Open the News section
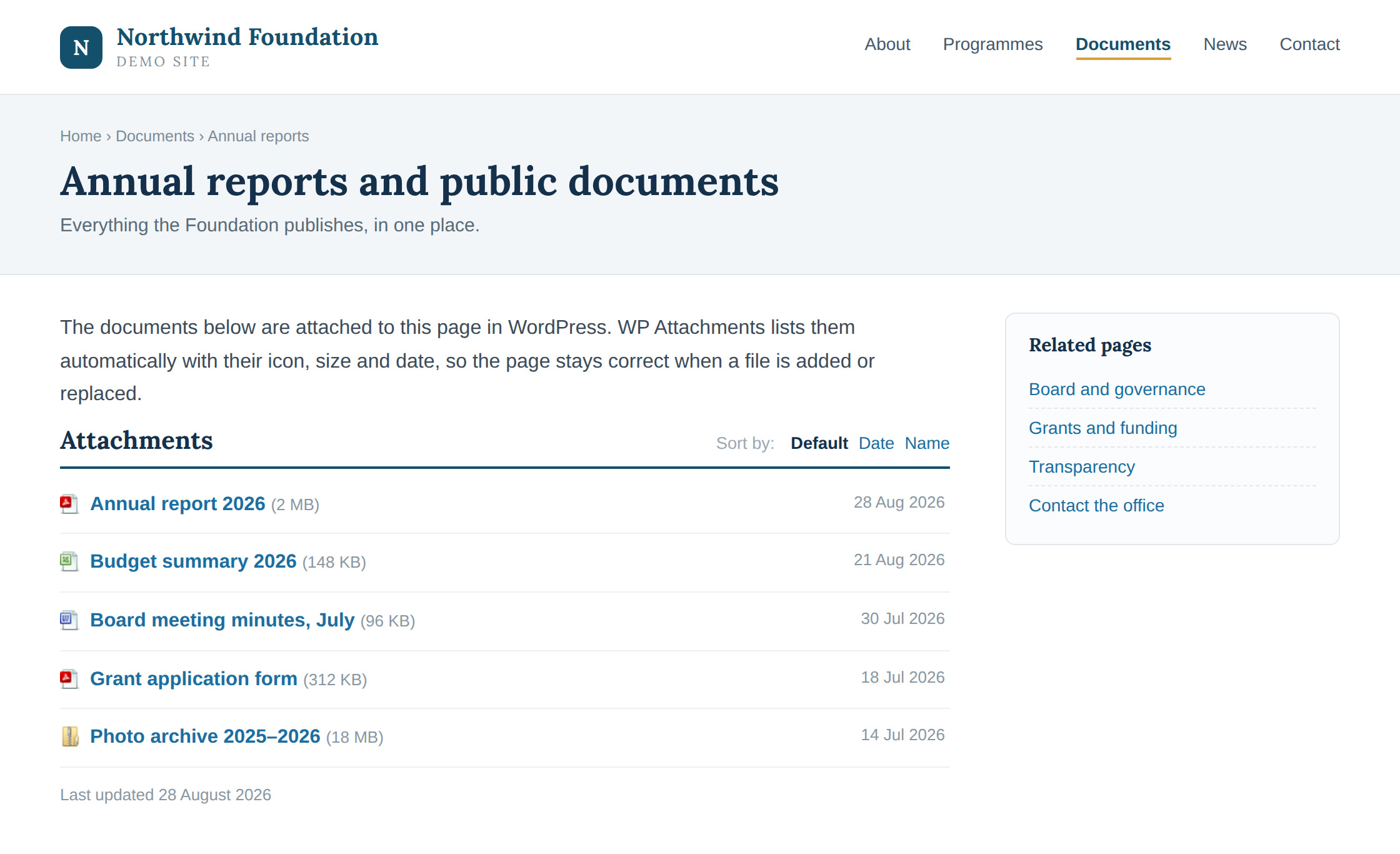This screenshot has height=854, width=1400. [x=1225, y=44]
